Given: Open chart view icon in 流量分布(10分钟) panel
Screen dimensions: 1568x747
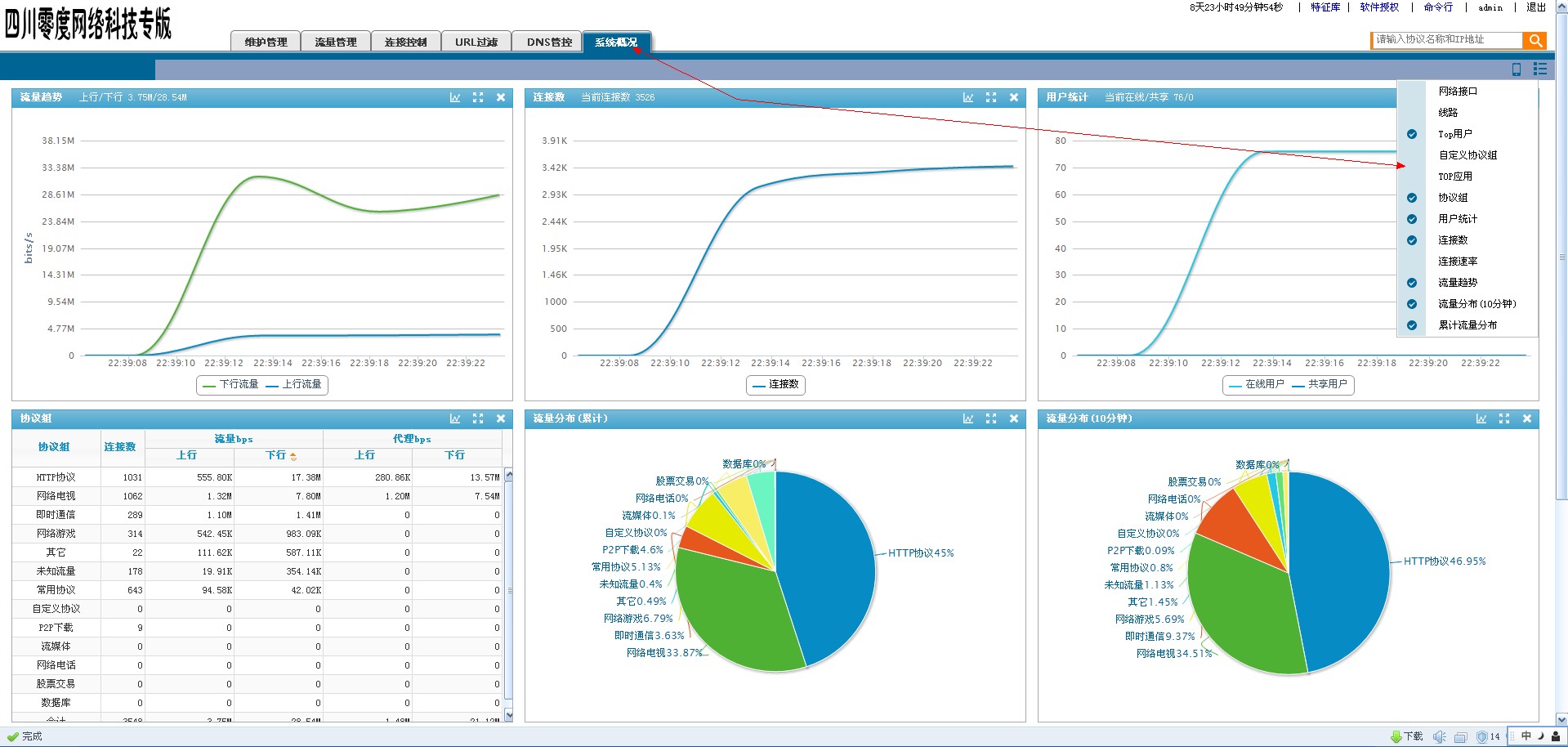Looking at the screenshot, I should click(x=1481, y=418).
